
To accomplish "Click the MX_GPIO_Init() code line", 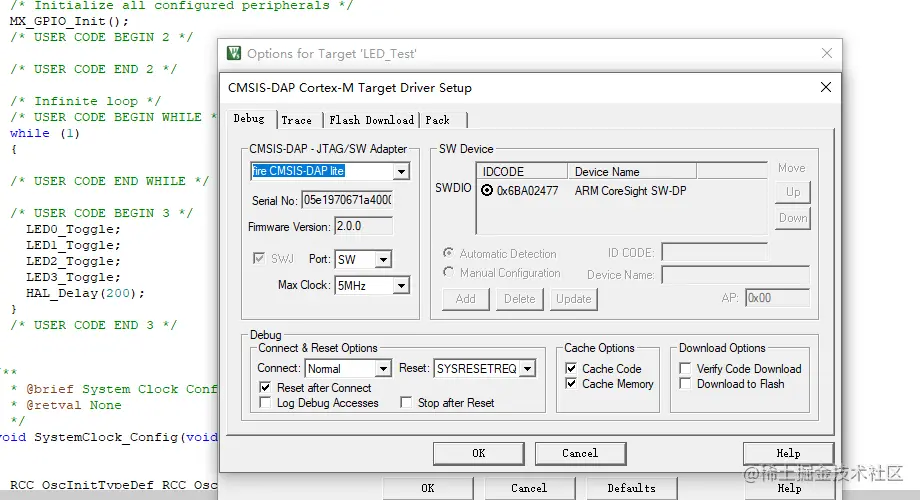I will coord(69,21).
